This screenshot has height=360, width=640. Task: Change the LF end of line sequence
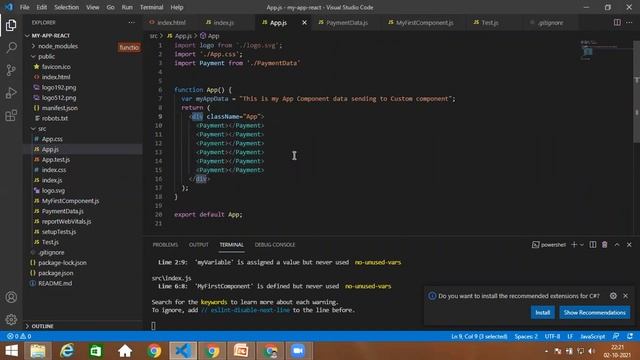point(570,336)
